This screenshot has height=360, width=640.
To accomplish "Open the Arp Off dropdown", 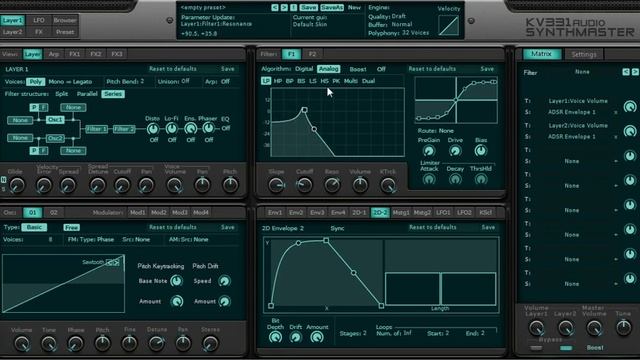I will click(225, 81).
